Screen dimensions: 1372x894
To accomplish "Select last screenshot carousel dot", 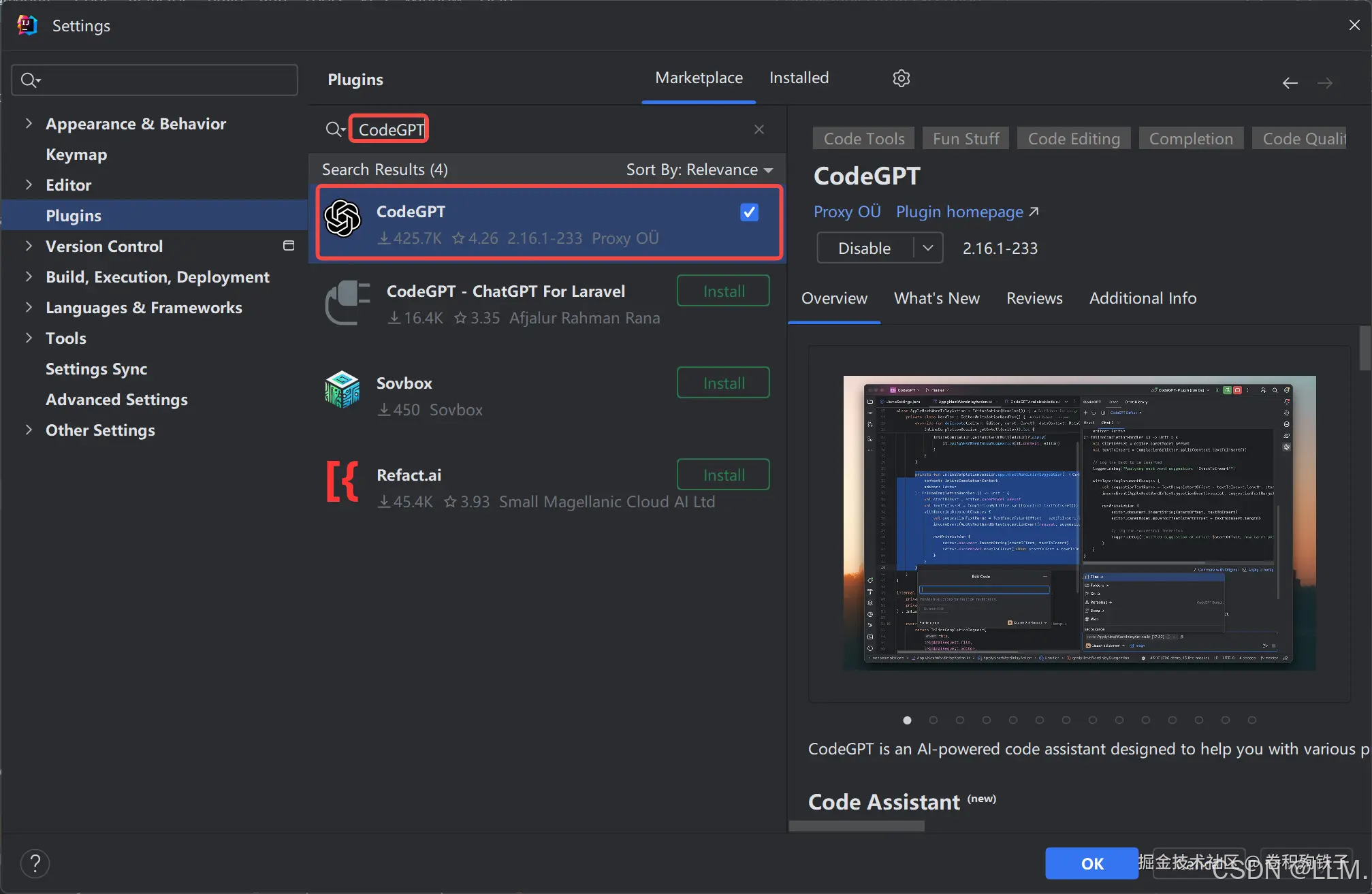I will (x=1251, y=720).
